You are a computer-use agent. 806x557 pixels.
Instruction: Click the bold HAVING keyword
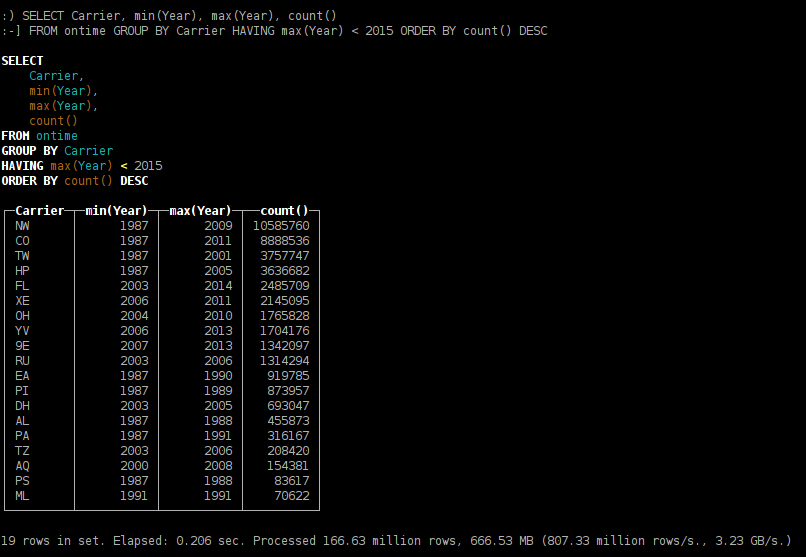coord(22,166)
